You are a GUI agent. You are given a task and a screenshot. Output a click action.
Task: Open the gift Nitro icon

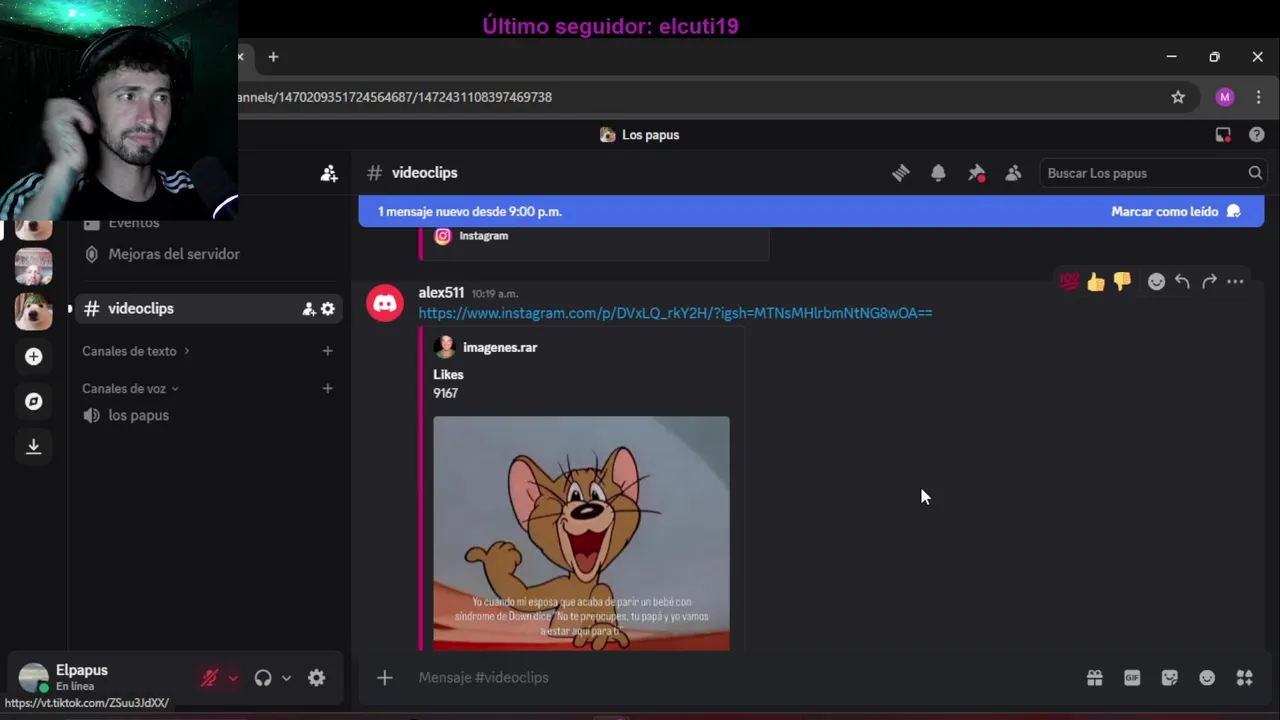[x=1095, y=678]
